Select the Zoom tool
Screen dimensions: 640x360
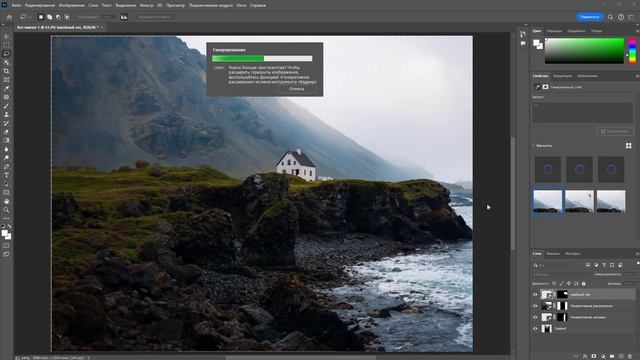[6, 210]
